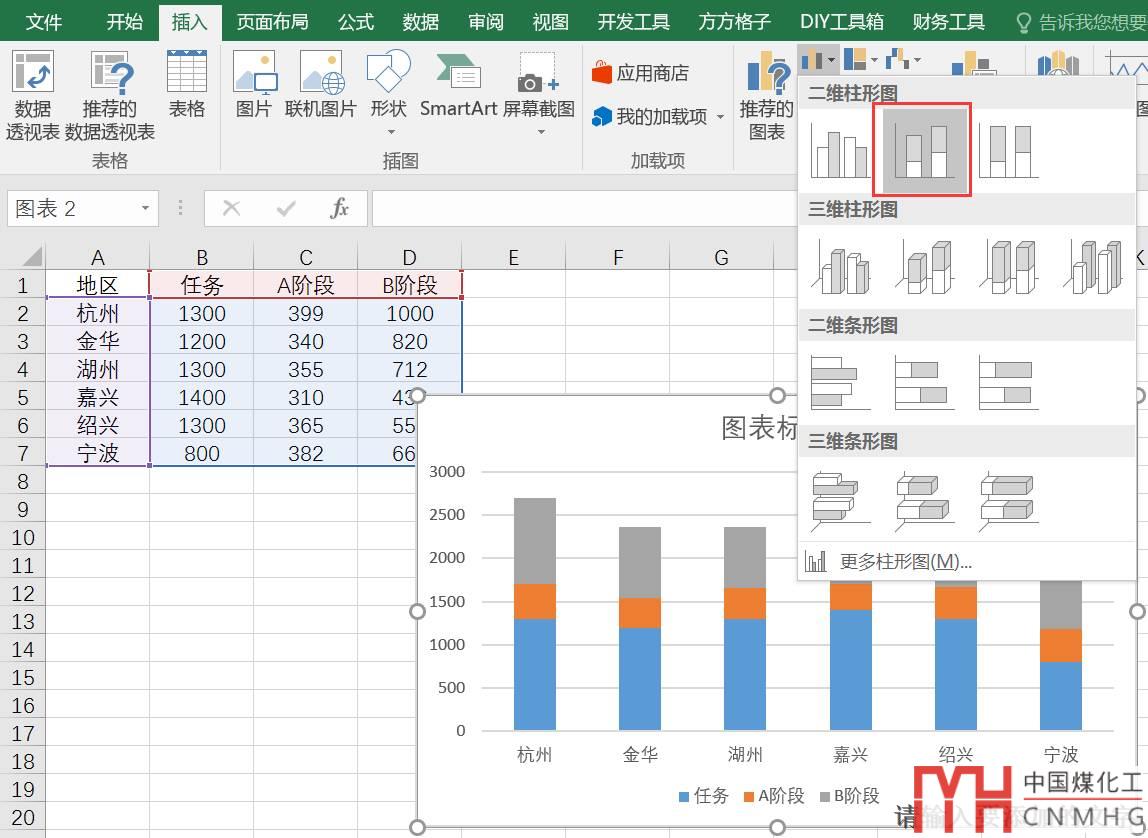Expand the name box dropdown arrow
The height and width of the screenshot is (838, 1148).
coord(145,208)
